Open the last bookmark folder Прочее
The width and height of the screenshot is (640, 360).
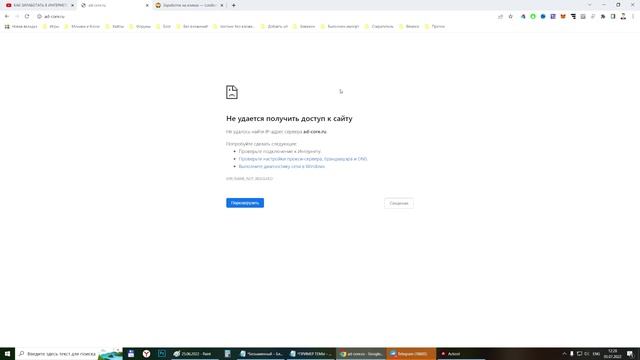[435, 27]
